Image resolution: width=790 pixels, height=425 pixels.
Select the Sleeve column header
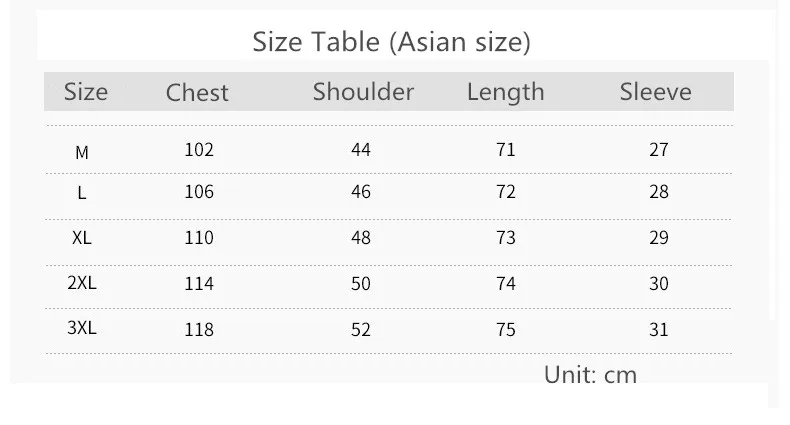pyautogui.click(x=655, y=92)
